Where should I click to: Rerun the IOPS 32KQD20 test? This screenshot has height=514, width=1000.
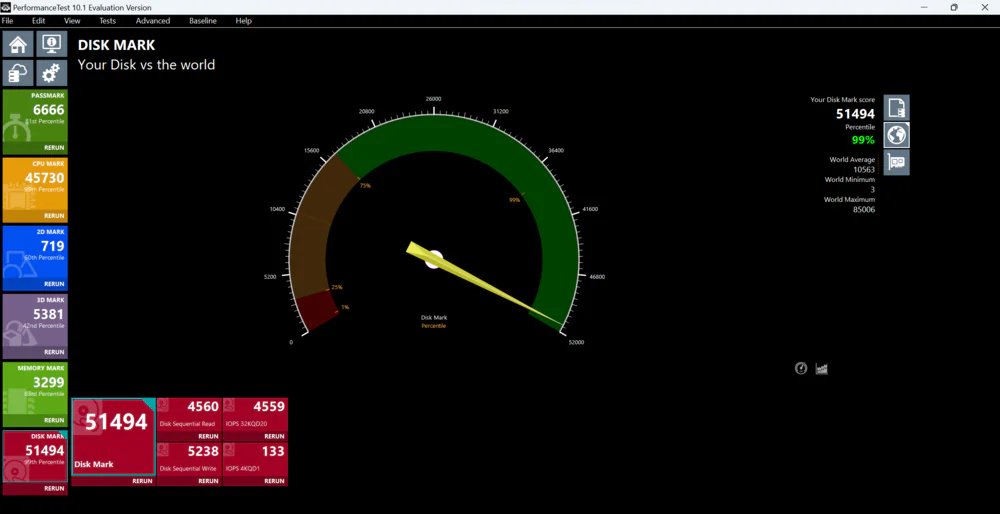pos(274,437)
